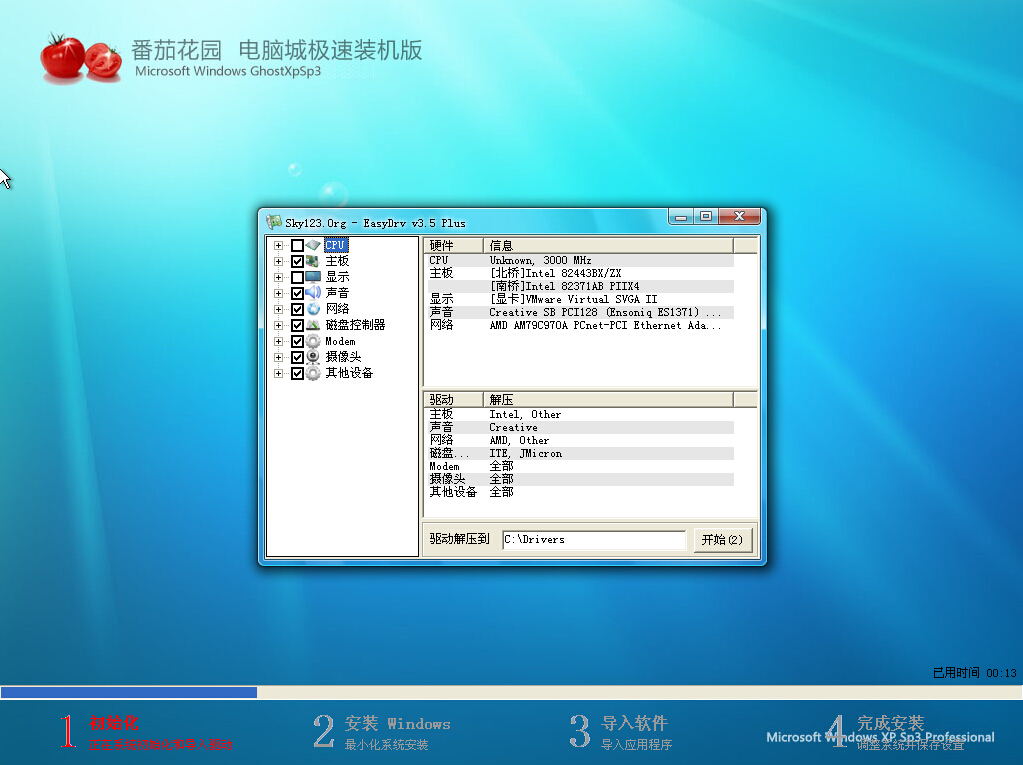Screen dimensions: 1023x765
Task: Click the blue installation progress bar
Action: click(129, 692)
